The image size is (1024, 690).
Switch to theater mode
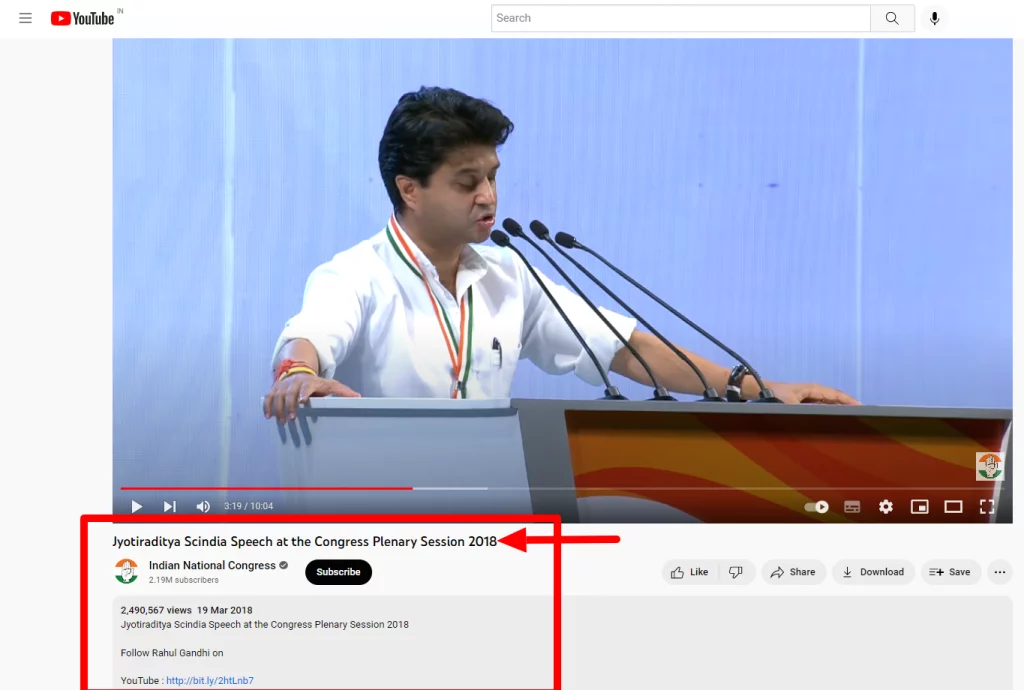953,507
